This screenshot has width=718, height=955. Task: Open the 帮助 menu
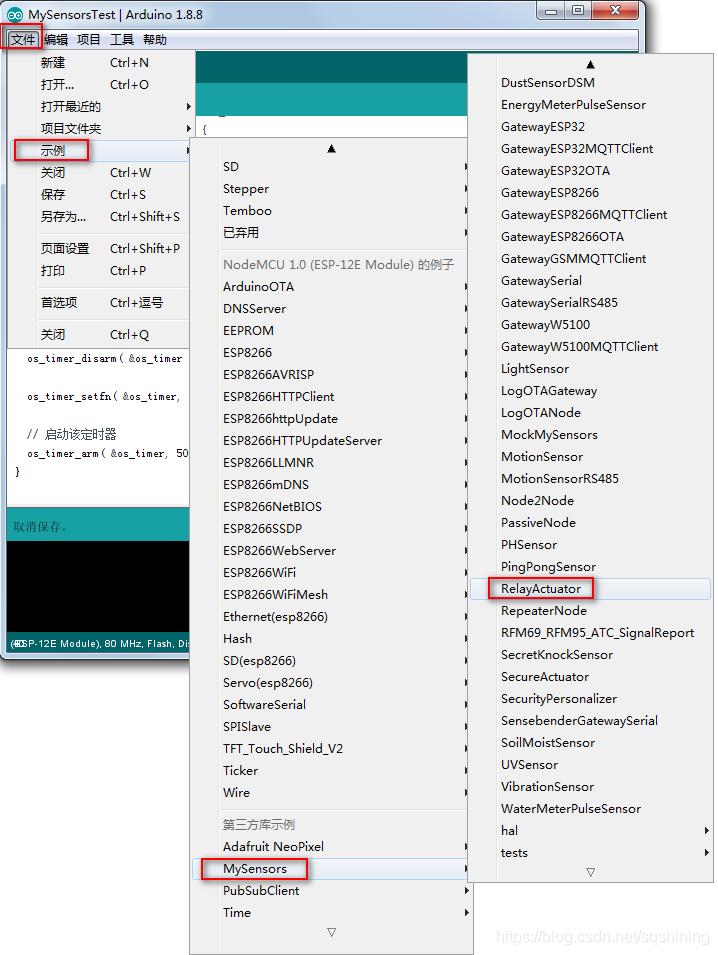pyautogui.click(x=155, y=40)
